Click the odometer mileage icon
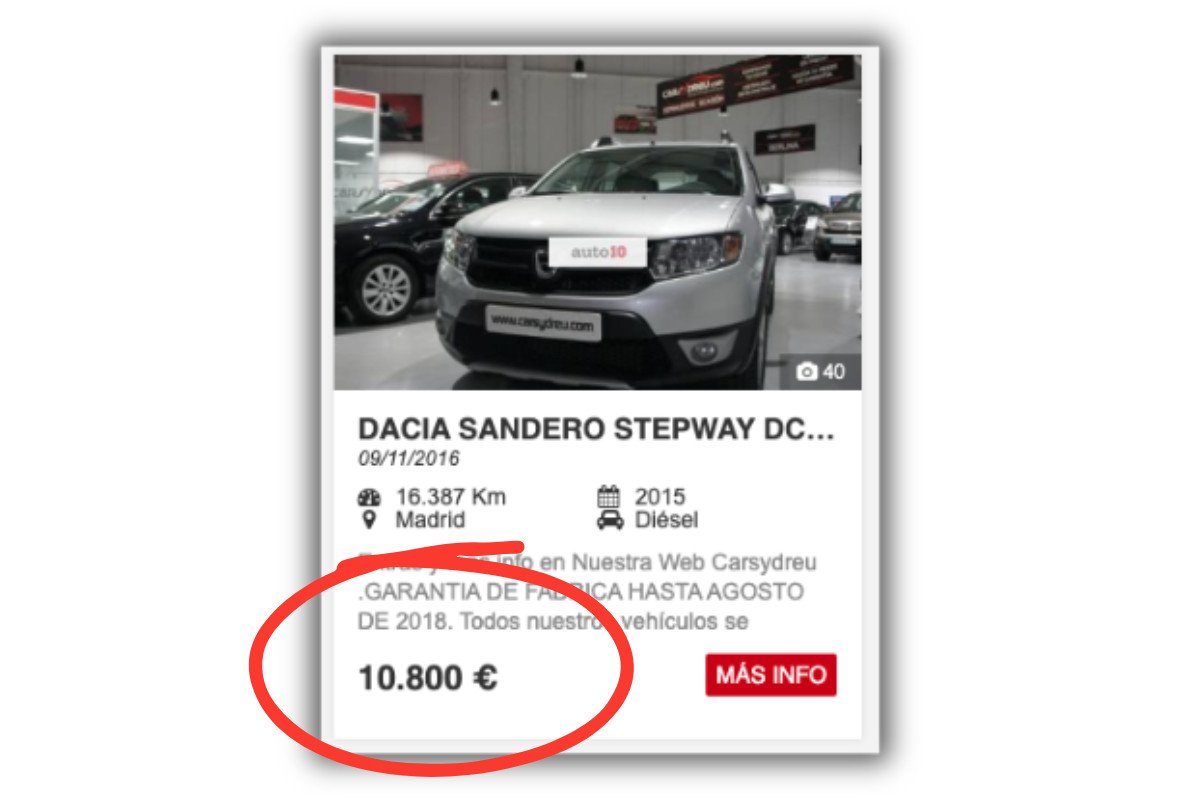The image size is (1200, 800). coord(369,497)
